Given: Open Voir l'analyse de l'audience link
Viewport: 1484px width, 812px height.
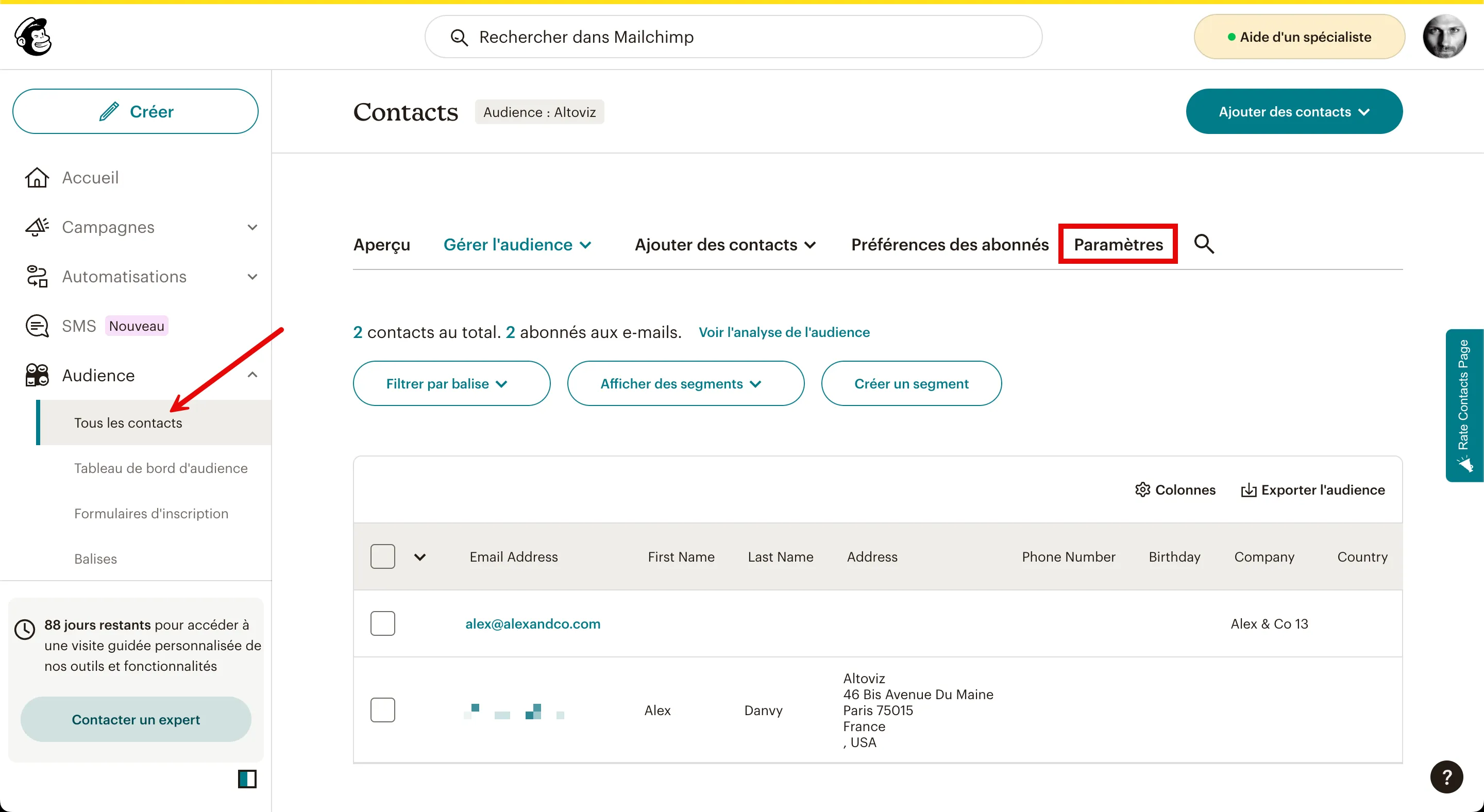Looking at the screenshot, I should tap(784, 332).
